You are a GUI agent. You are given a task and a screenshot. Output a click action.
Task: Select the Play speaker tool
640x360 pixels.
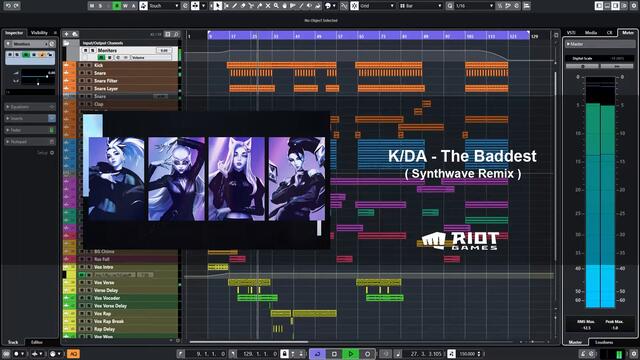coord(309,6)
